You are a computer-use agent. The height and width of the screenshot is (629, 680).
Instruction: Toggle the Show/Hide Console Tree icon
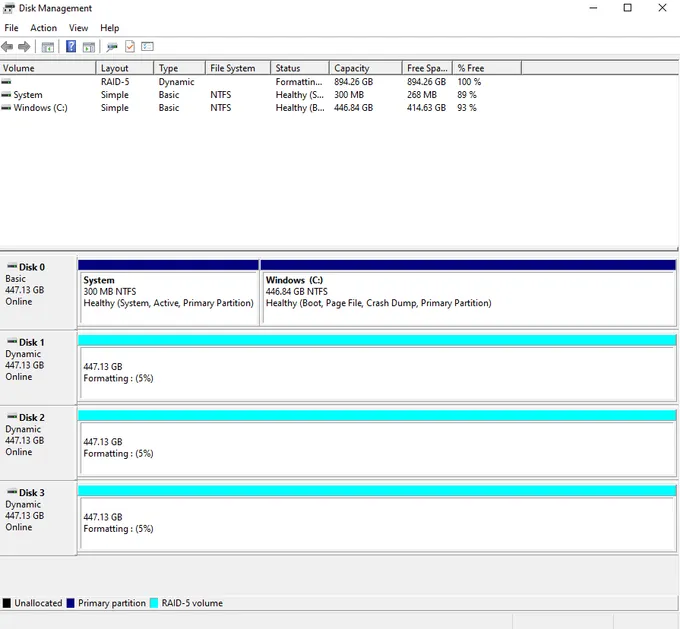click(48, 47)
